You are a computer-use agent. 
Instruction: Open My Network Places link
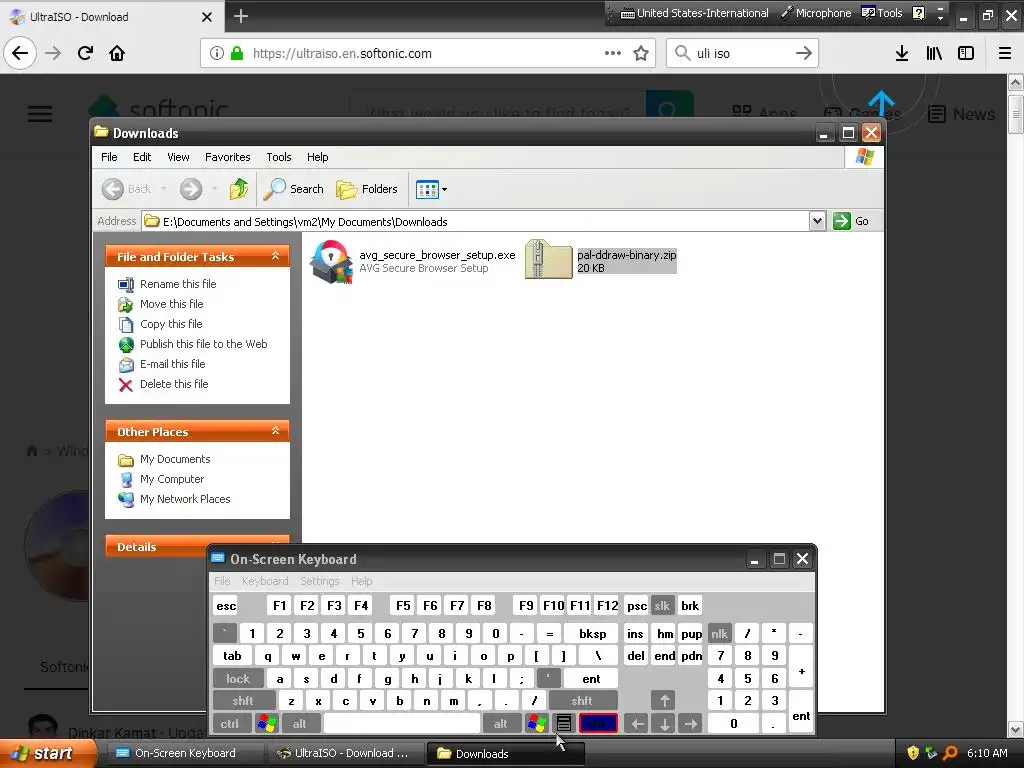pos(185,499)
